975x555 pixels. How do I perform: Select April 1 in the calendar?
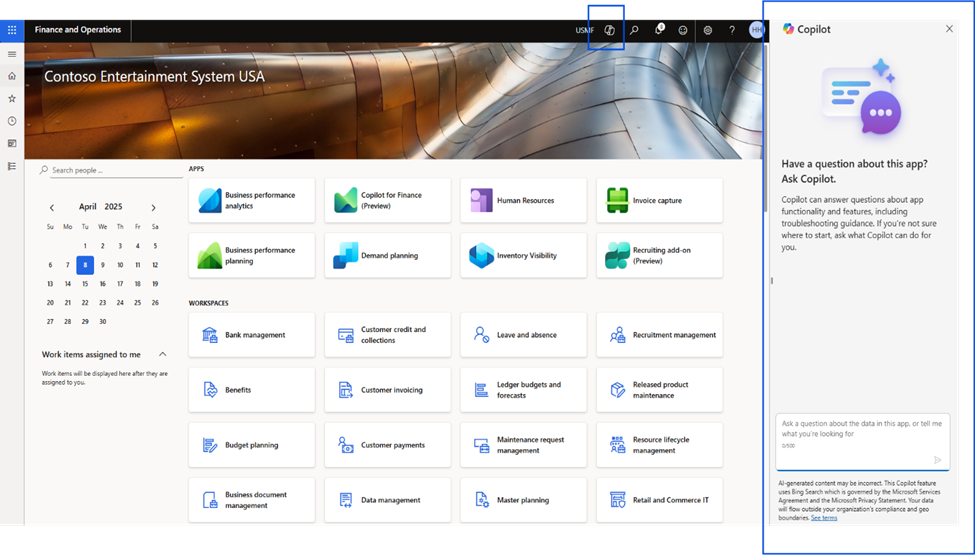click(85, 246)
